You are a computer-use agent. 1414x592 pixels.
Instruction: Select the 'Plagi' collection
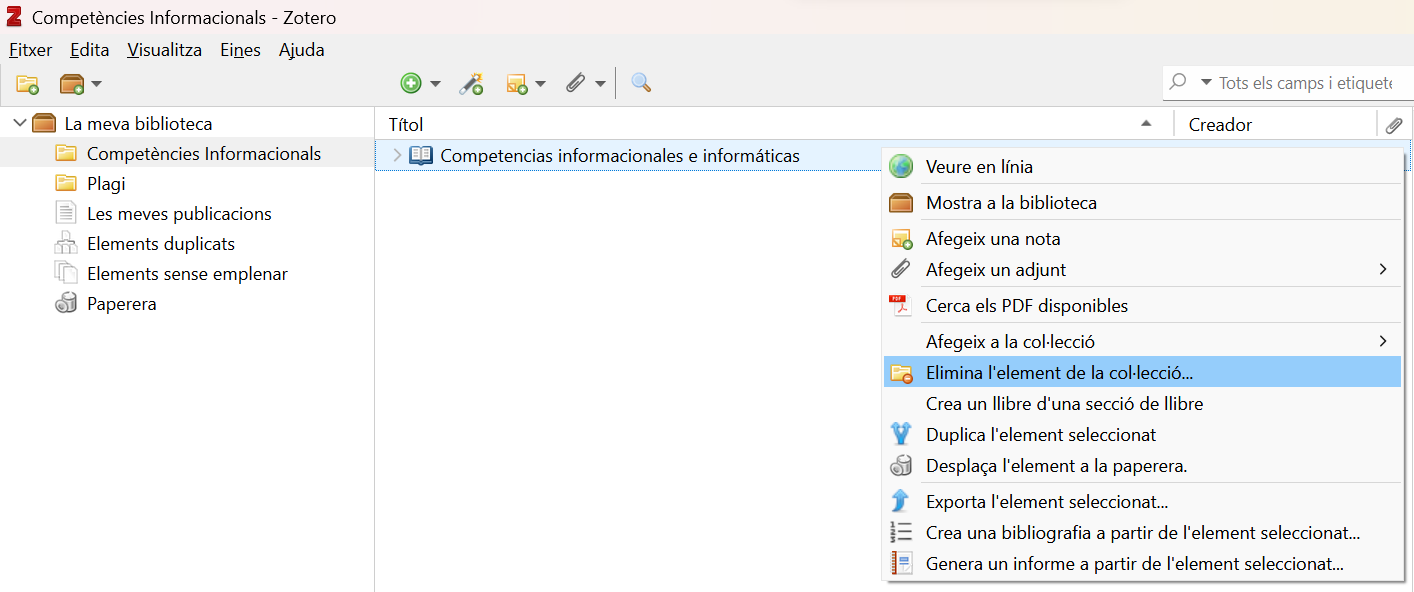(x=106, y=184)
